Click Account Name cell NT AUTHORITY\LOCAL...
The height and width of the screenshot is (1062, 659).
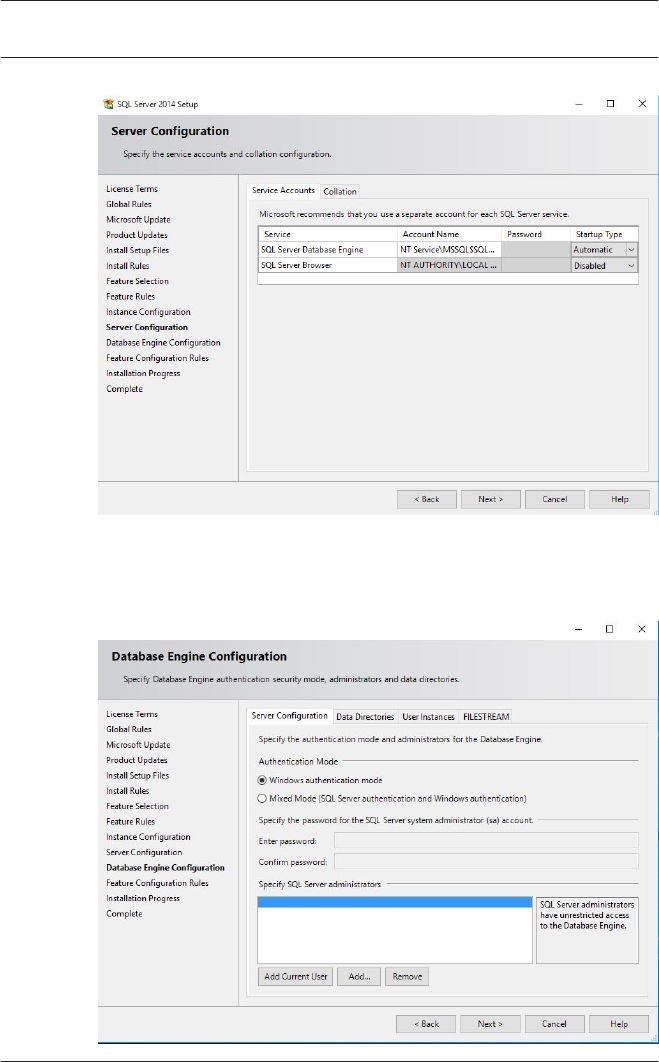tap(449, 266)
